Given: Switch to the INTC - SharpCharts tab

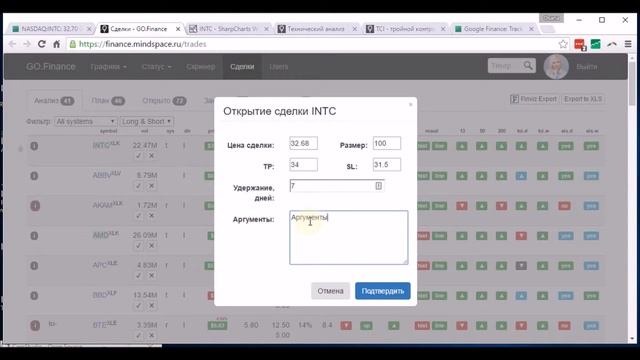Looking at the screenshot, I should tap(229, 29).
